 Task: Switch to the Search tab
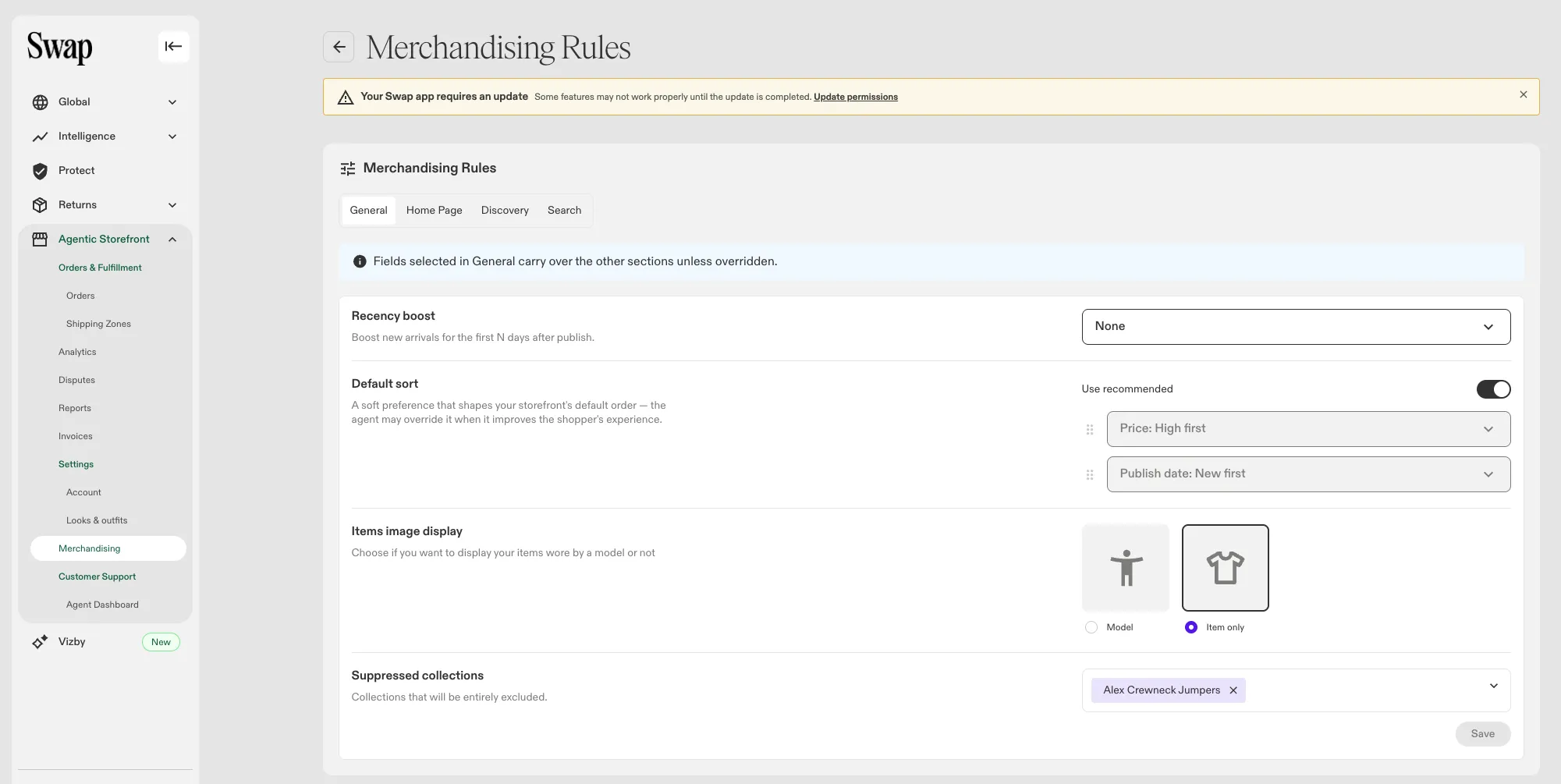click(x=564, y=211)
